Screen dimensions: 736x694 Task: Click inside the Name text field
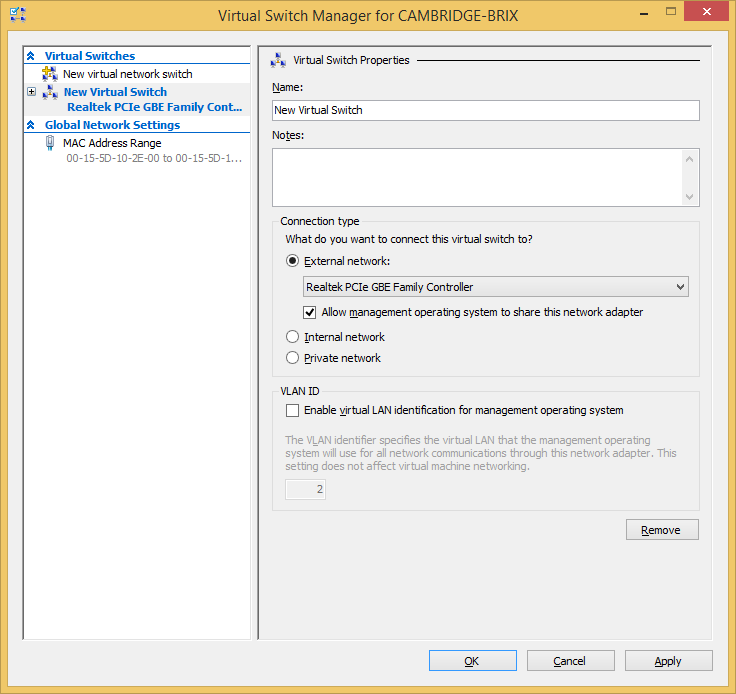point(485,110)
